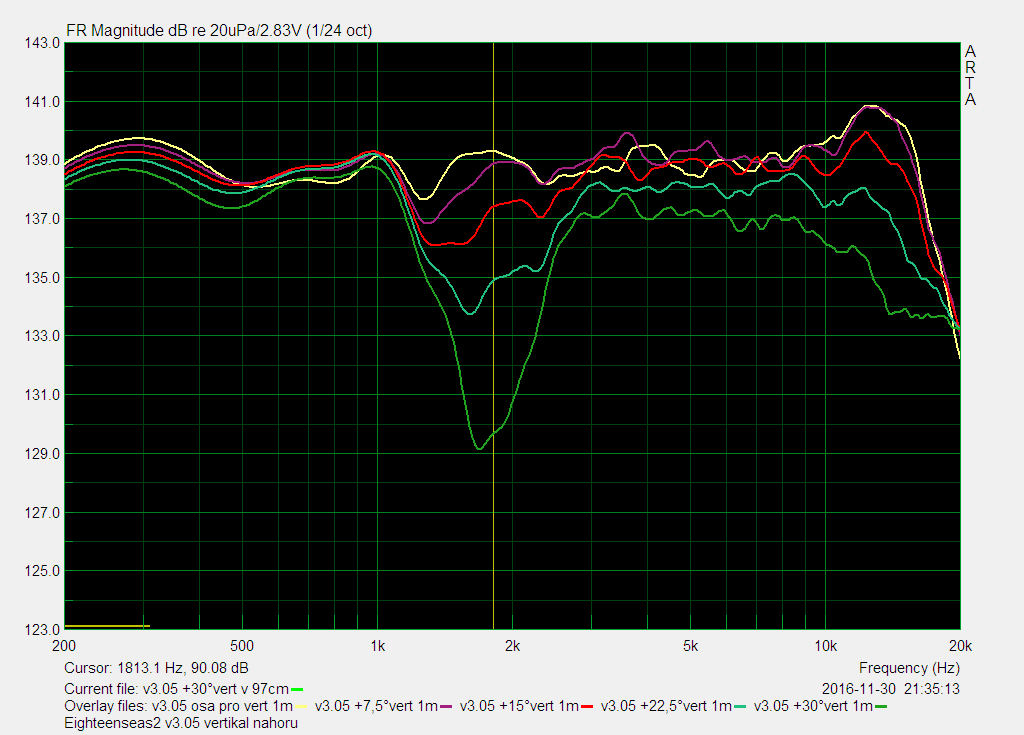
Task: Click the caption 'Eighteenseas2 v3.05 vertikal nahoru'
Action: click(181, 723)
